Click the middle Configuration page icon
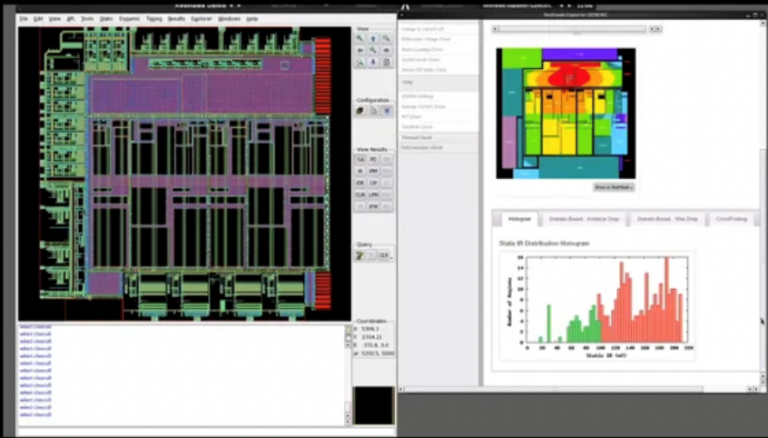 (x=373, y=111)
